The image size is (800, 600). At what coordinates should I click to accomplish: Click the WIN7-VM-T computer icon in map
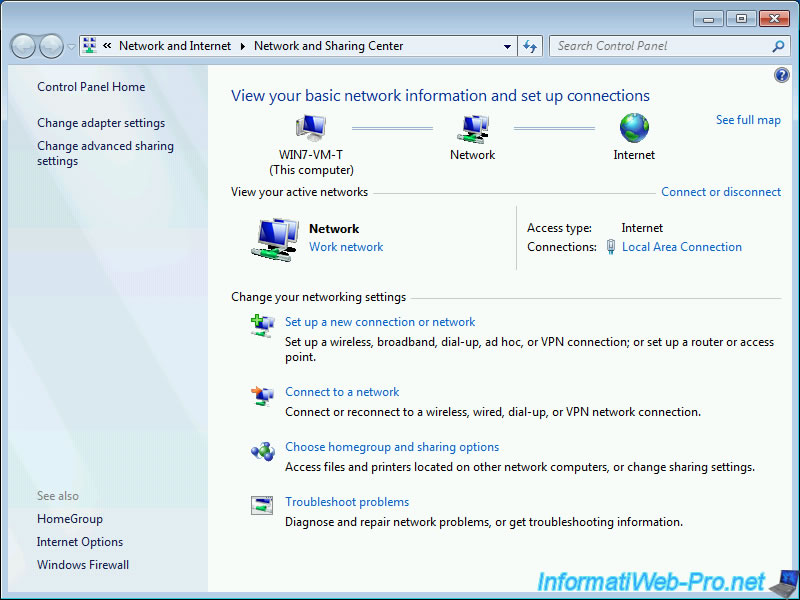tap(311, 128)
